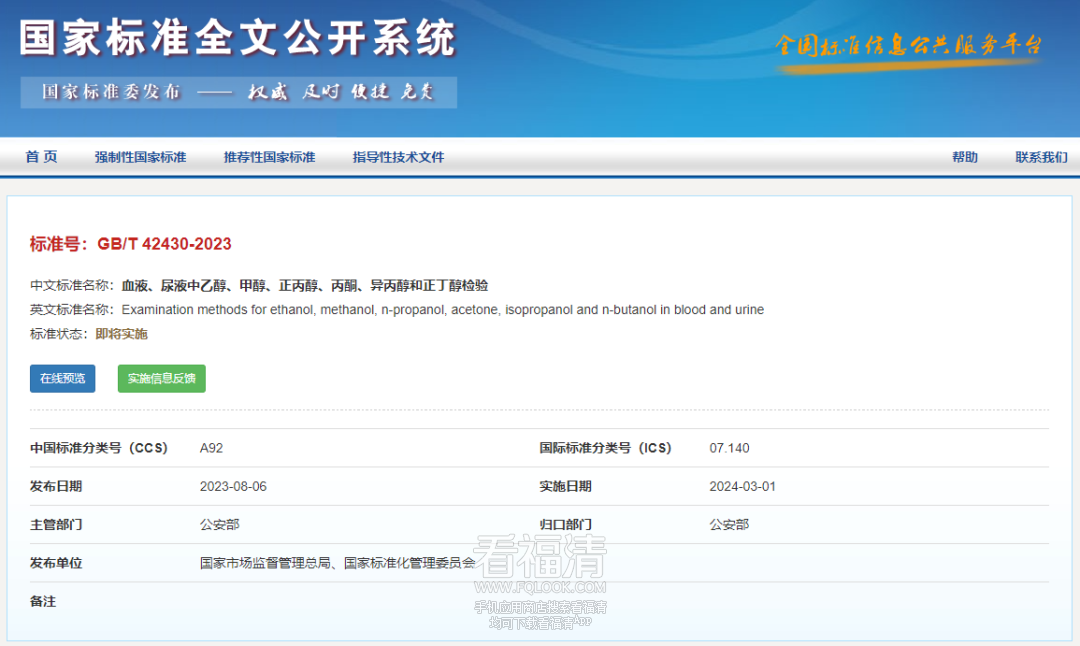This screenshot has width=1080, height=646.
Task: Click the standard number GB/T 42430-2023 heading
Action: pyautogui.click(x=131, y=244)
